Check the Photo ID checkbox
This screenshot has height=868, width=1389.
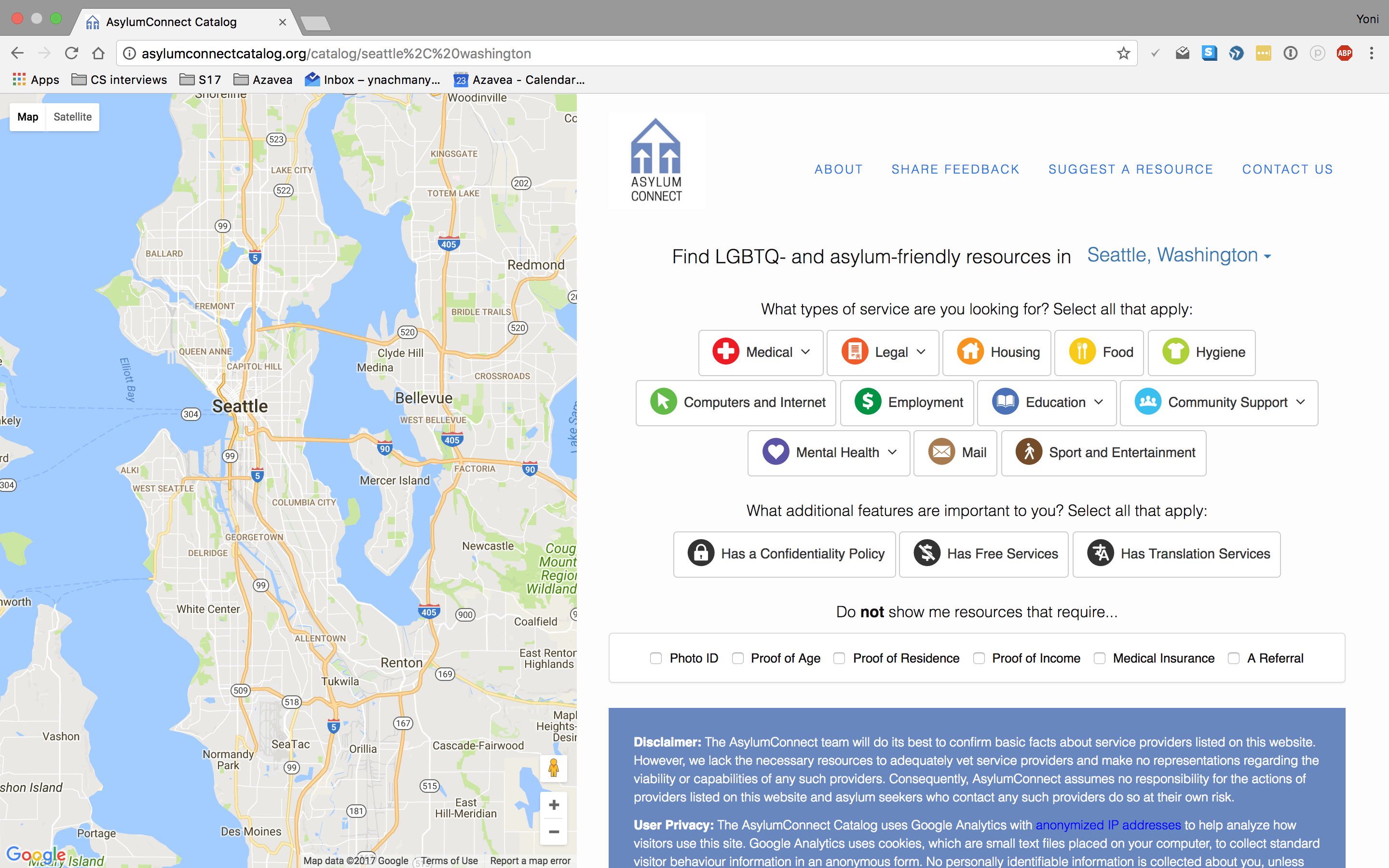pos(655,658)
